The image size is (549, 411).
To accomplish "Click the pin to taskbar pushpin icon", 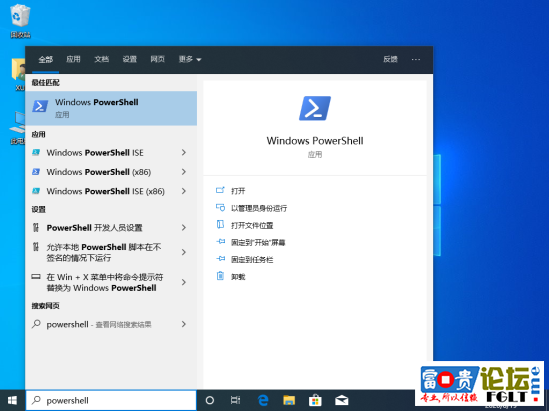I will [221, 259].
